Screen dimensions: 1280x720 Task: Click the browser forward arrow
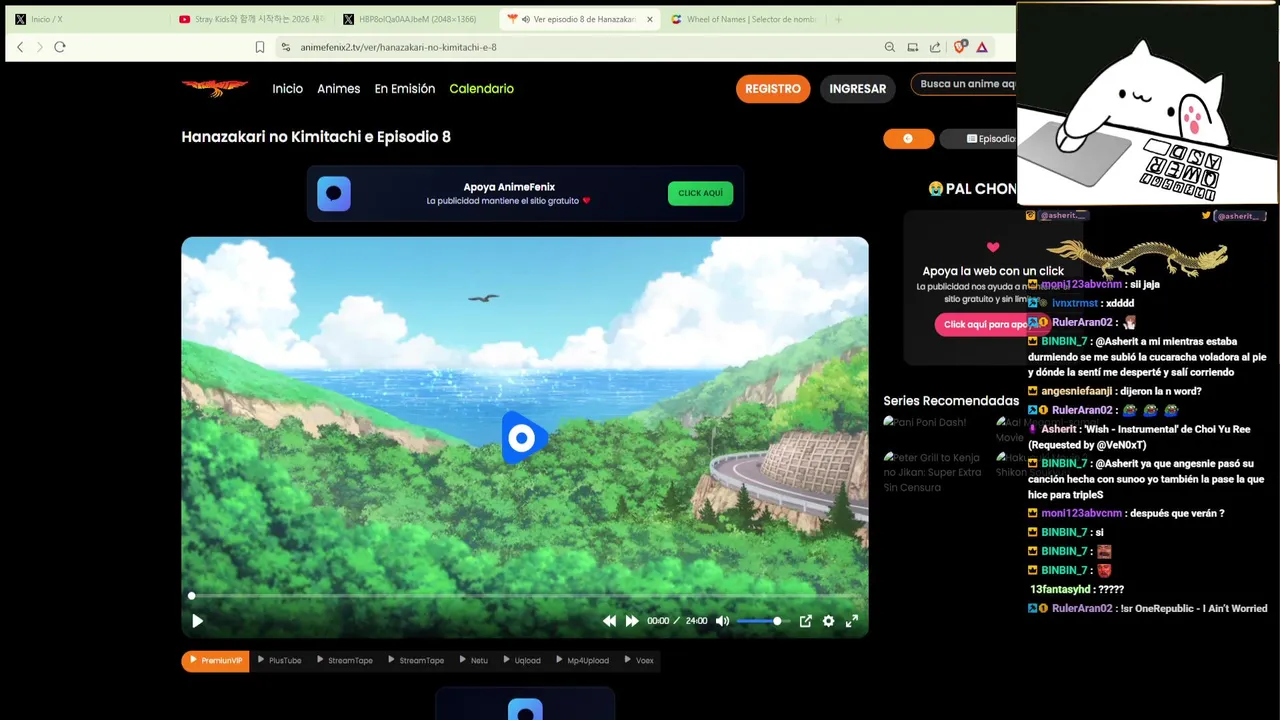(40, 47)
